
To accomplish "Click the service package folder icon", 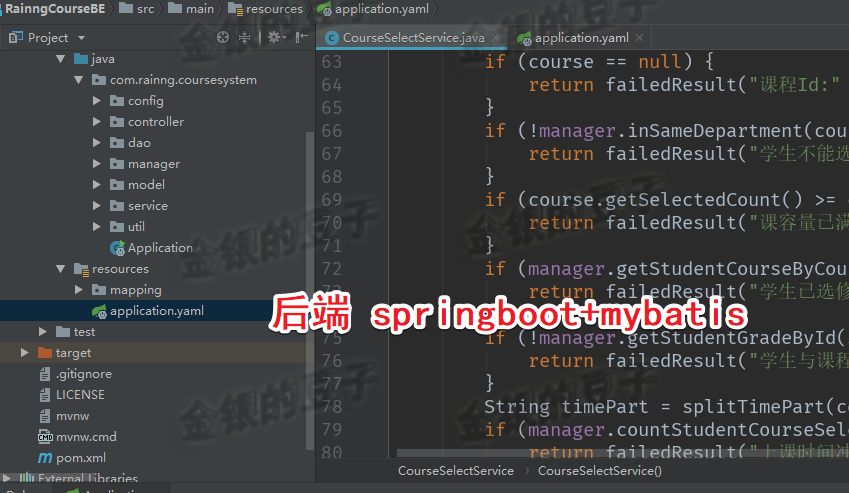I will (x=117, y=206).
